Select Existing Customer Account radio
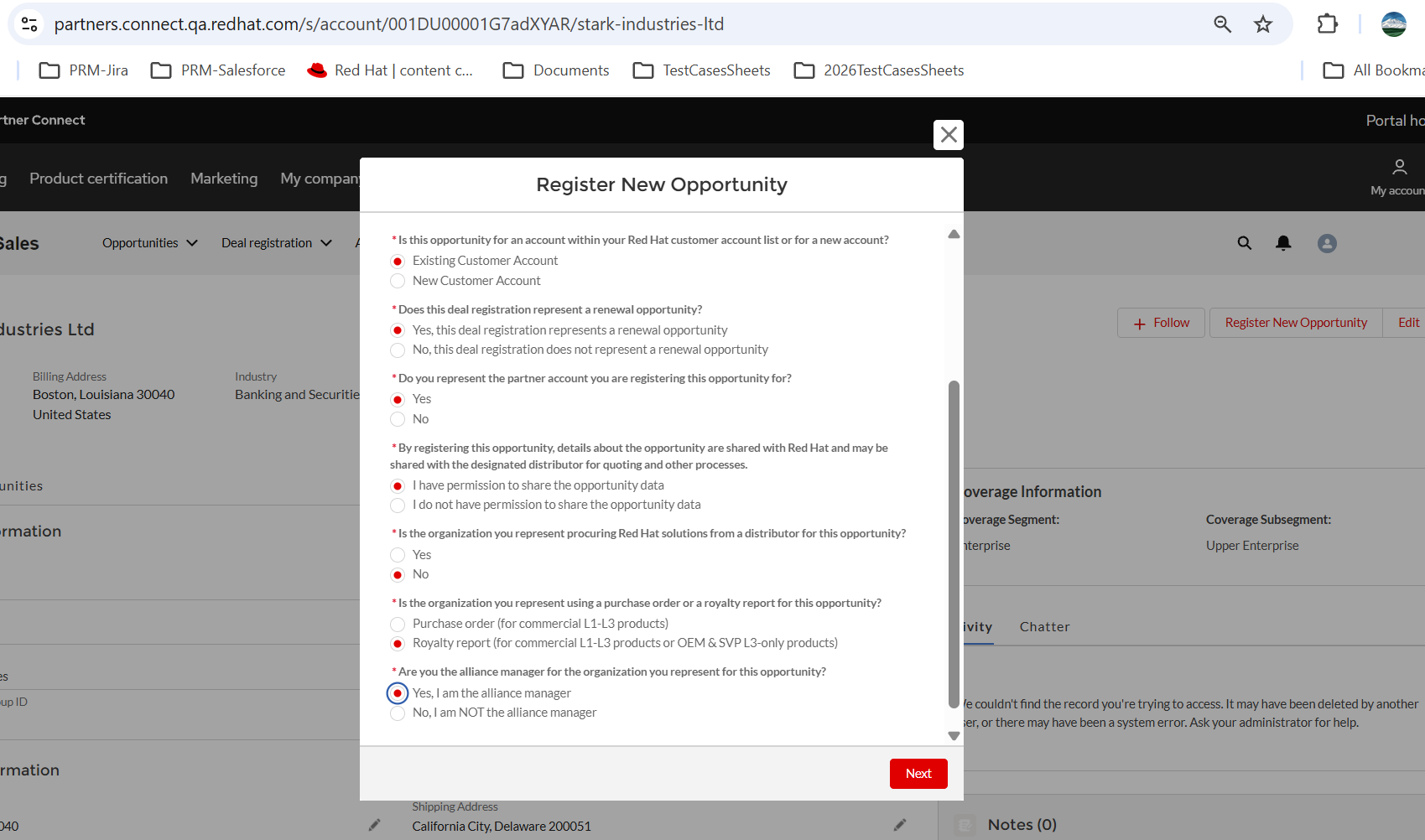Viewport: 1425px width, 840px height. (x=398, y=262)
